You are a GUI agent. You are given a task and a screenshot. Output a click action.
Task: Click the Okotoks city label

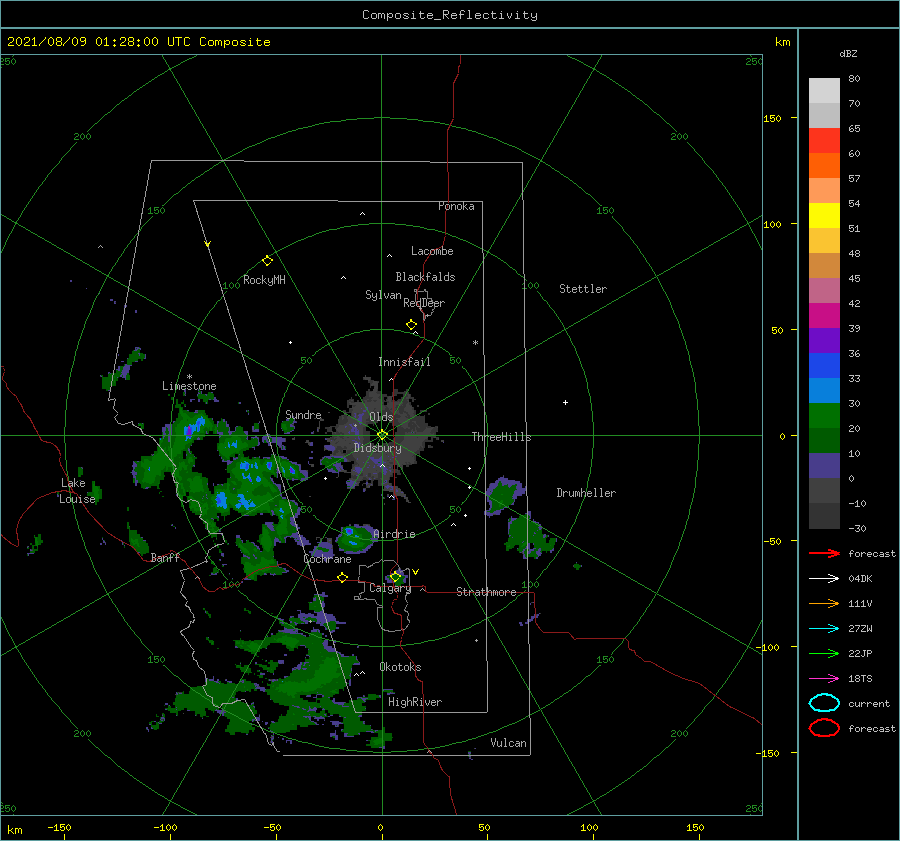point(400,667)
